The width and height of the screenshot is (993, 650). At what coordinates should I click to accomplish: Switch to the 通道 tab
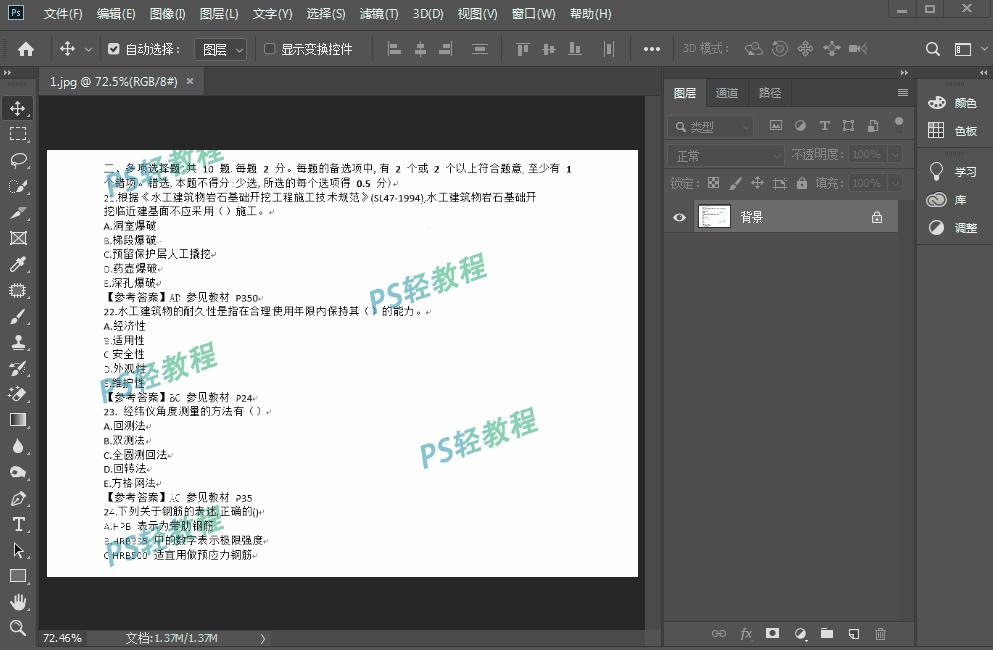(726, 93)
